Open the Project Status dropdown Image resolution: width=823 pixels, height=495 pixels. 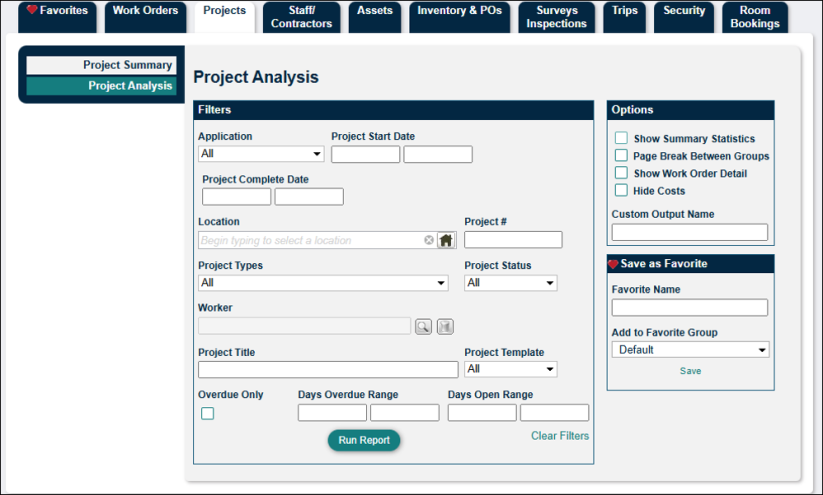[x=511, y=283]
